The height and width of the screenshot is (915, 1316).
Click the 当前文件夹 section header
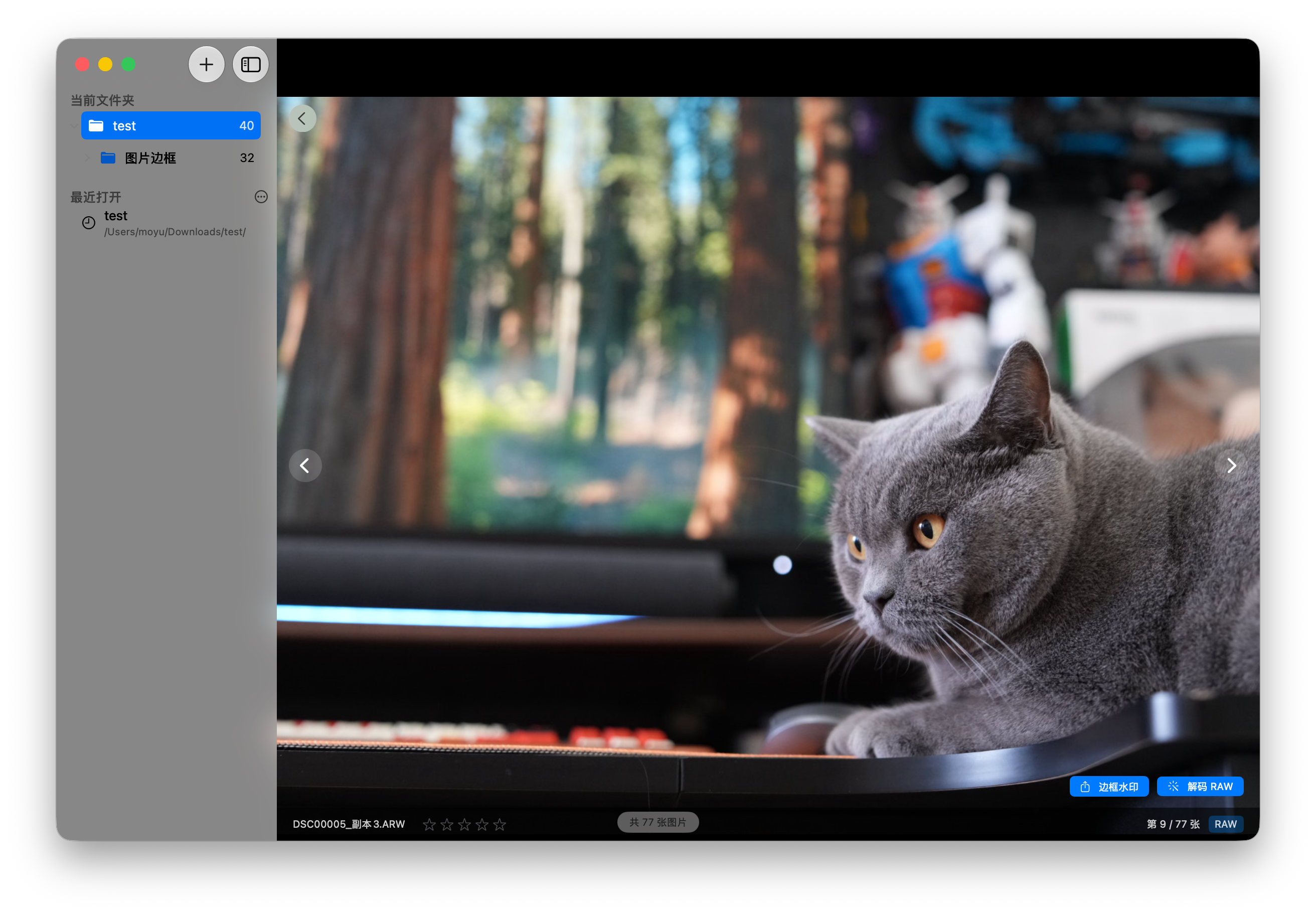102,100
